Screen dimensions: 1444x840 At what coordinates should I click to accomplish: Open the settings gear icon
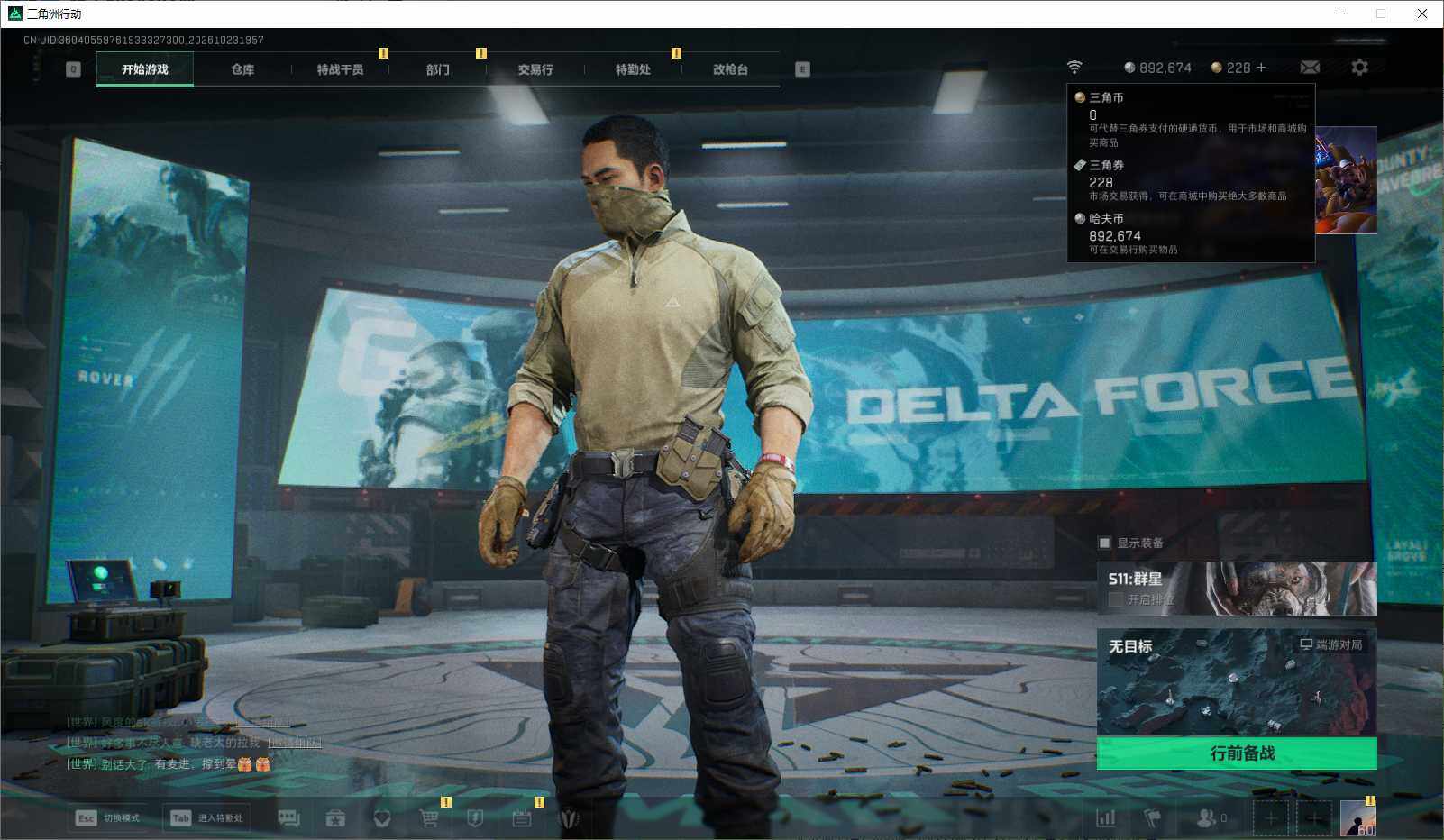coord(1359,68)
